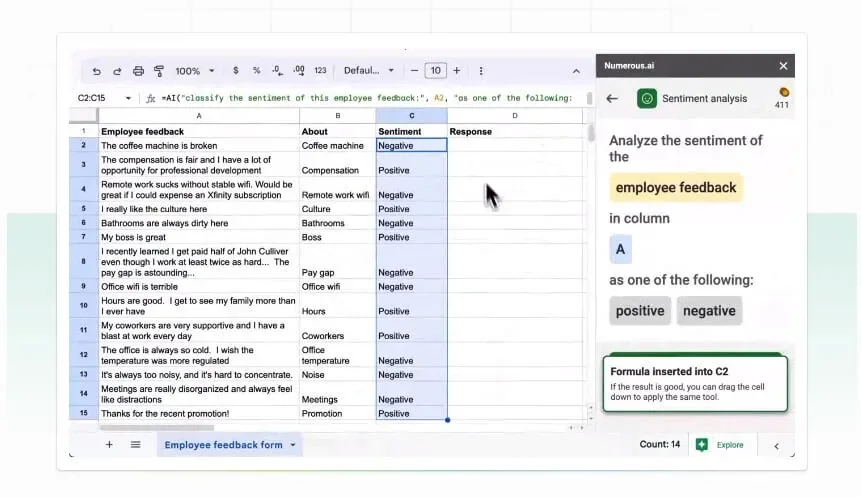Select the Paint format tool
Image resolution: width=861 pixels, height=497 pixels.
tap(159, 71)
